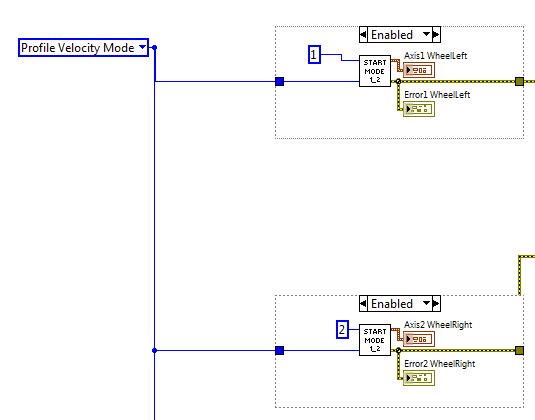Click olive error output tunnel on lower structure
This screenshot has height=420, width=535.
pos(519,350)
